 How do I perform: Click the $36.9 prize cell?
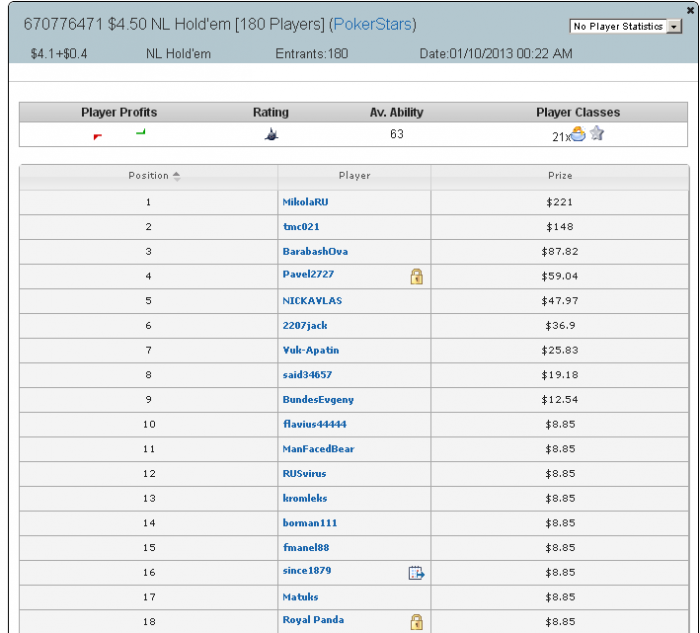560,325
